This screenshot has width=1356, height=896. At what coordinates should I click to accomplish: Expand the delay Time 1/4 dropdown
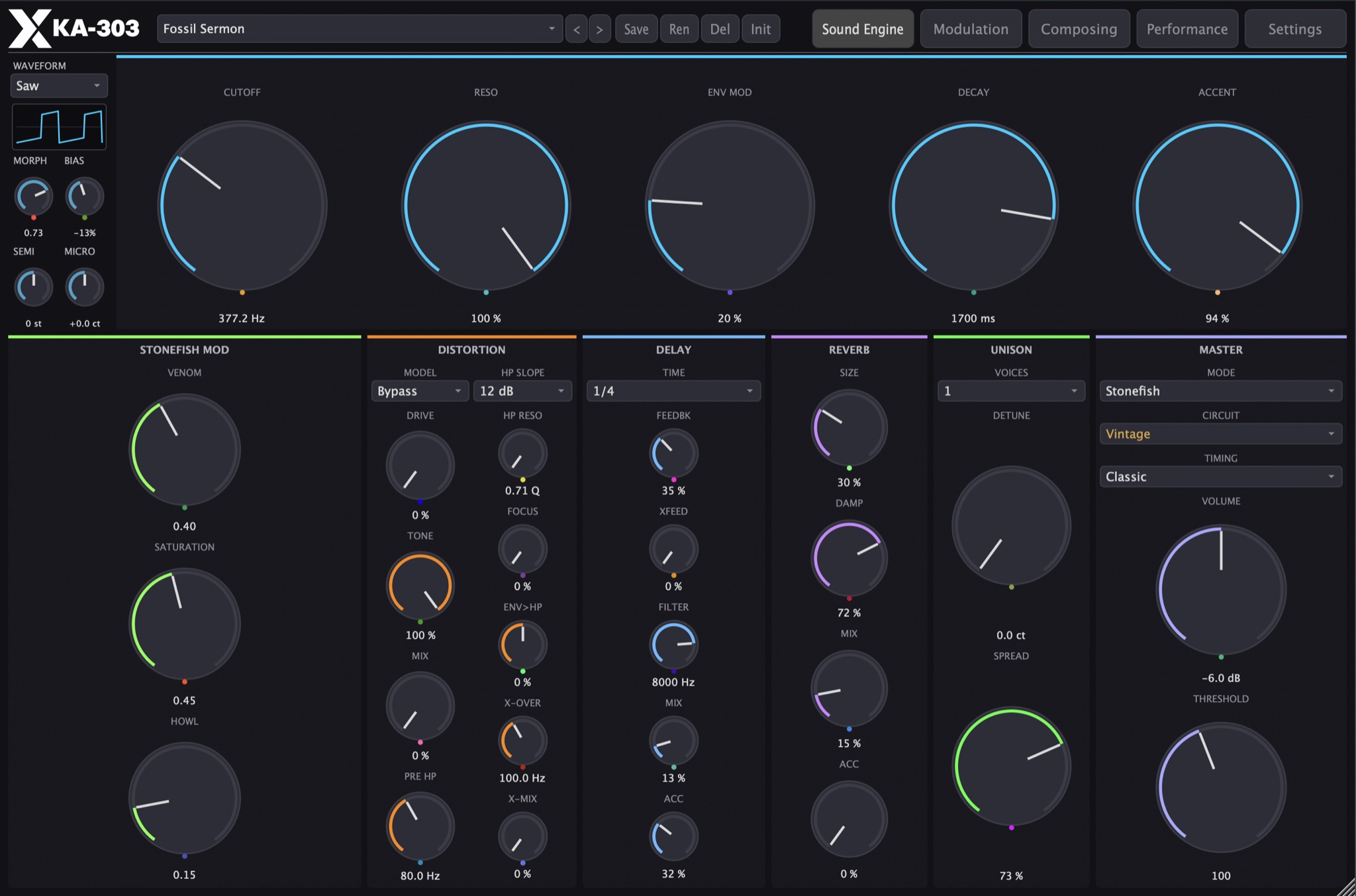tap(673, 391)
